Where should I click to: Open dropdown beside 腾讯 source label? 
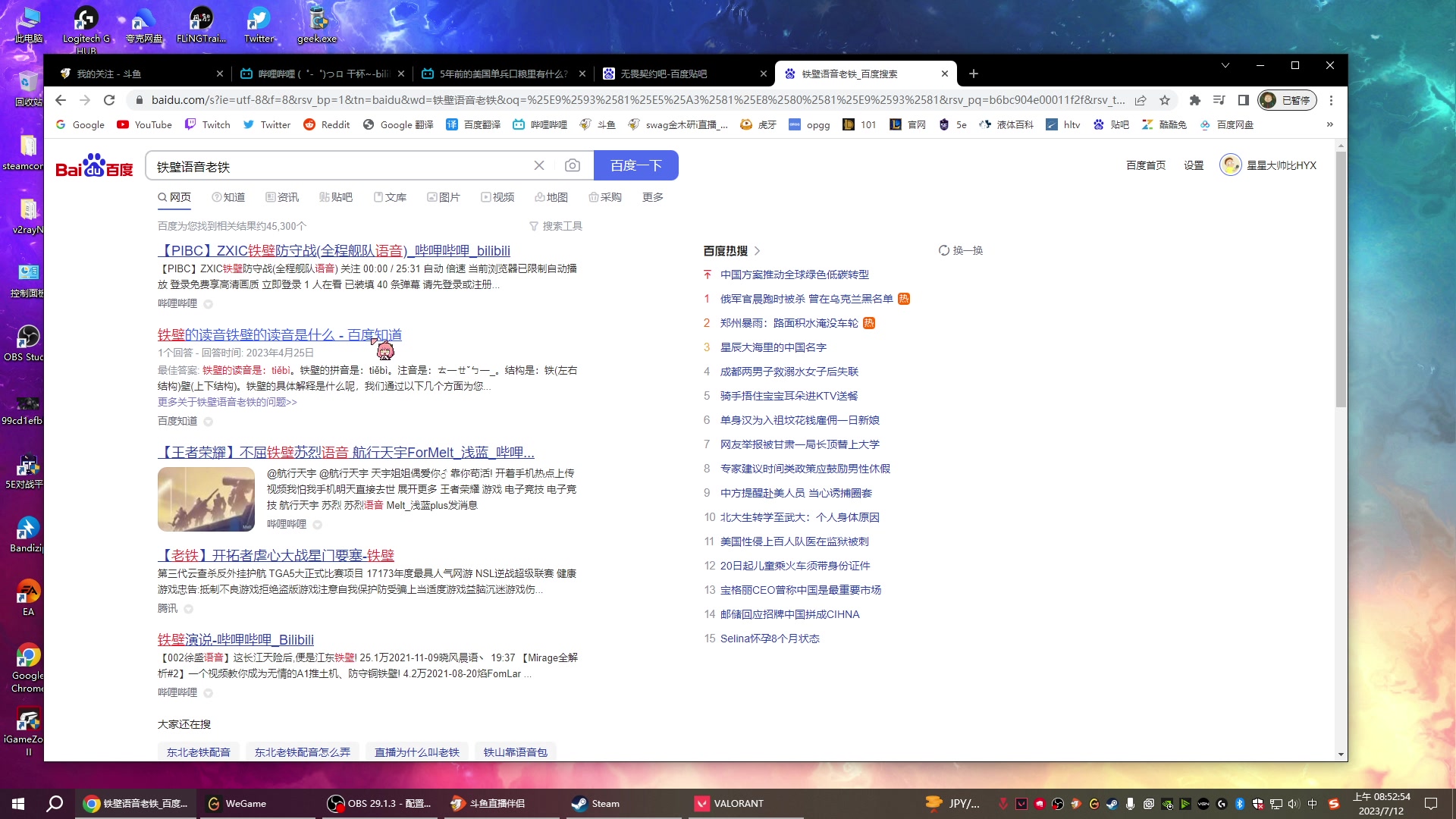click(x=188, y=609)
